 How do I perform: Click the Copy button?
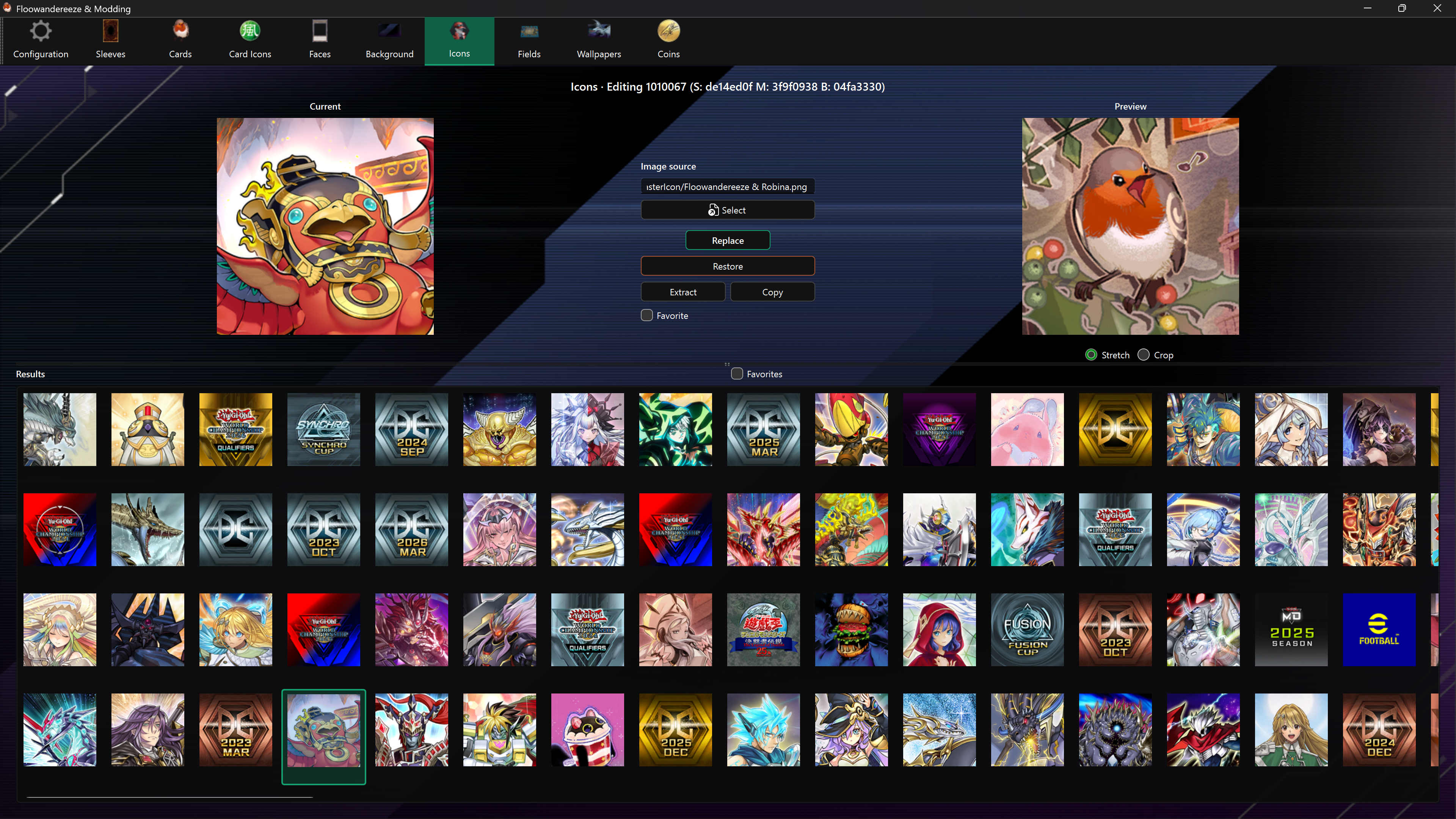pos(772,292)
